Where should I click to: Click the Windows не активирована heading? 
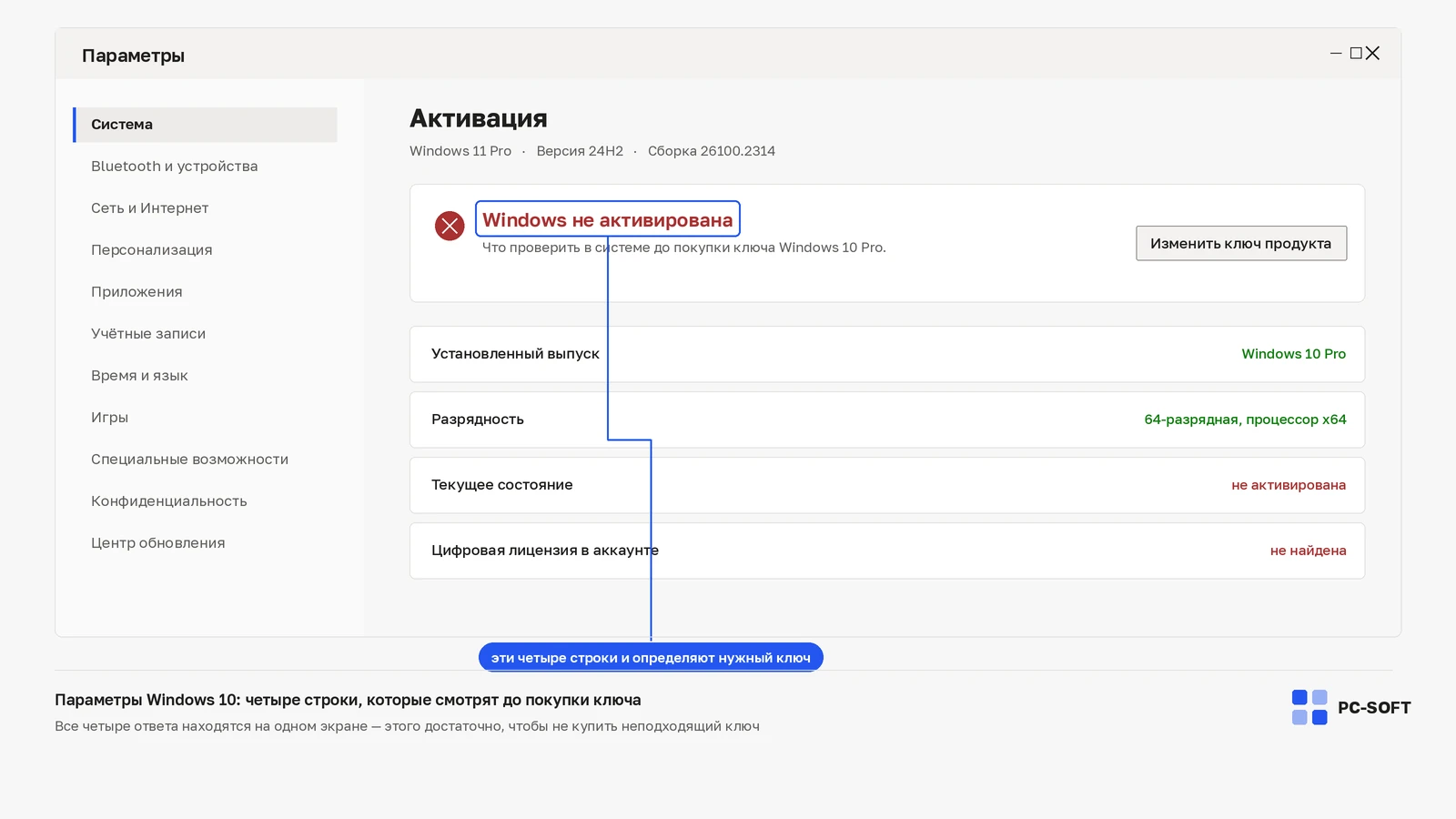[608, 219]
